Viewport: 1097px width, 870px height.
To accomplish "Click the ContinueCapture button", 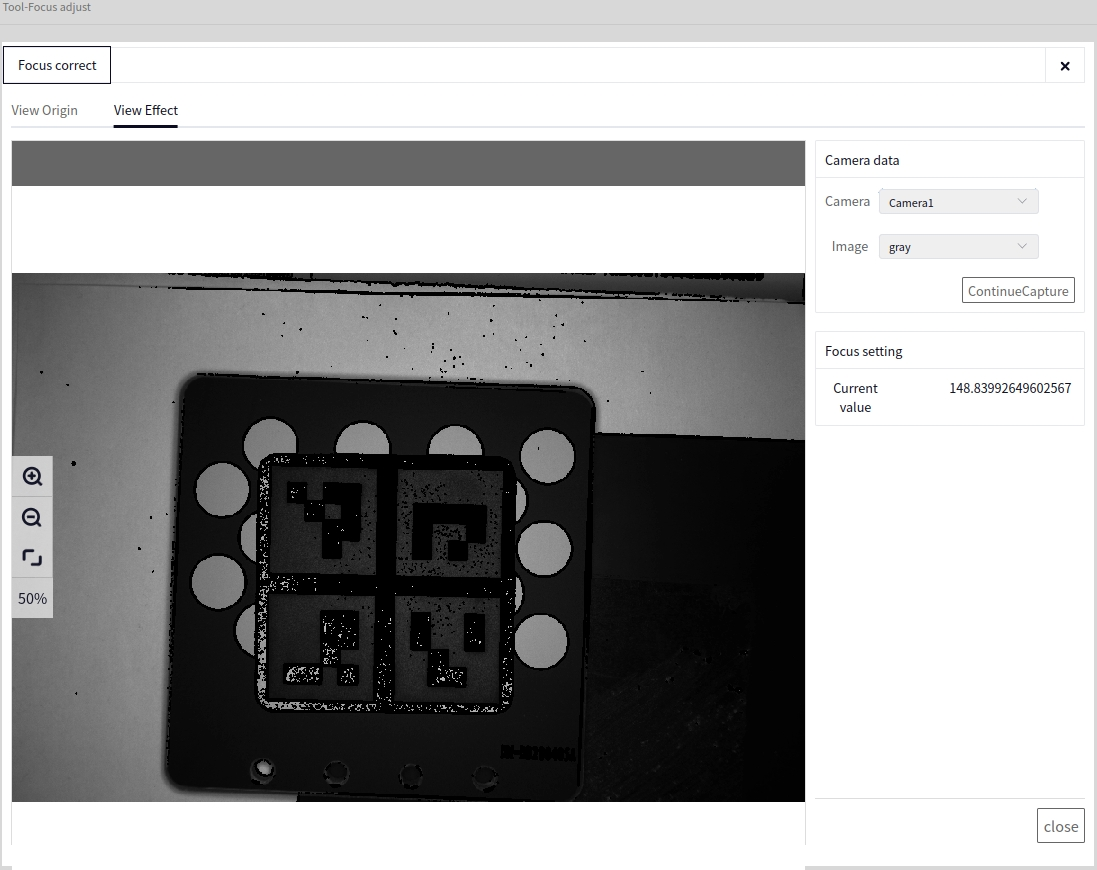I will (1018, 291).
